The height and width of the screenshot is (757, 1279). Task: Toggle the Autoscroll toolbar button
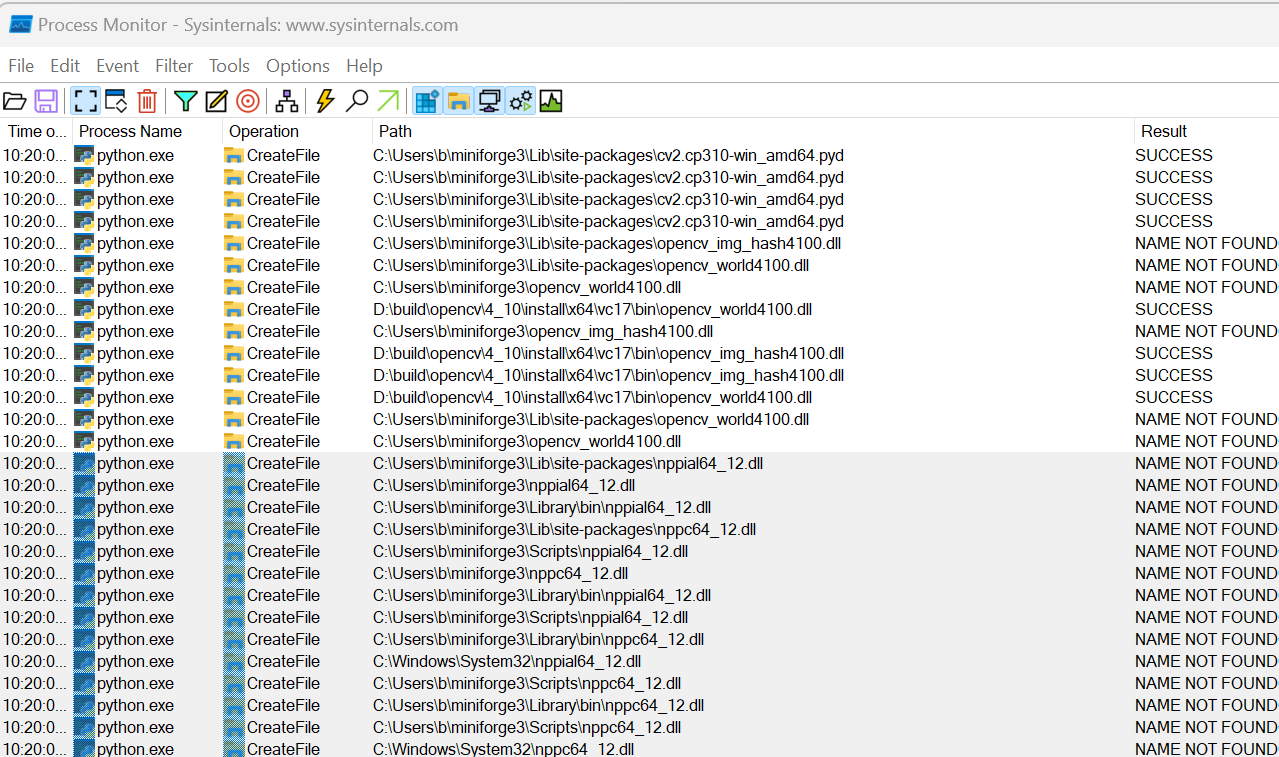(x=116, y=101)
